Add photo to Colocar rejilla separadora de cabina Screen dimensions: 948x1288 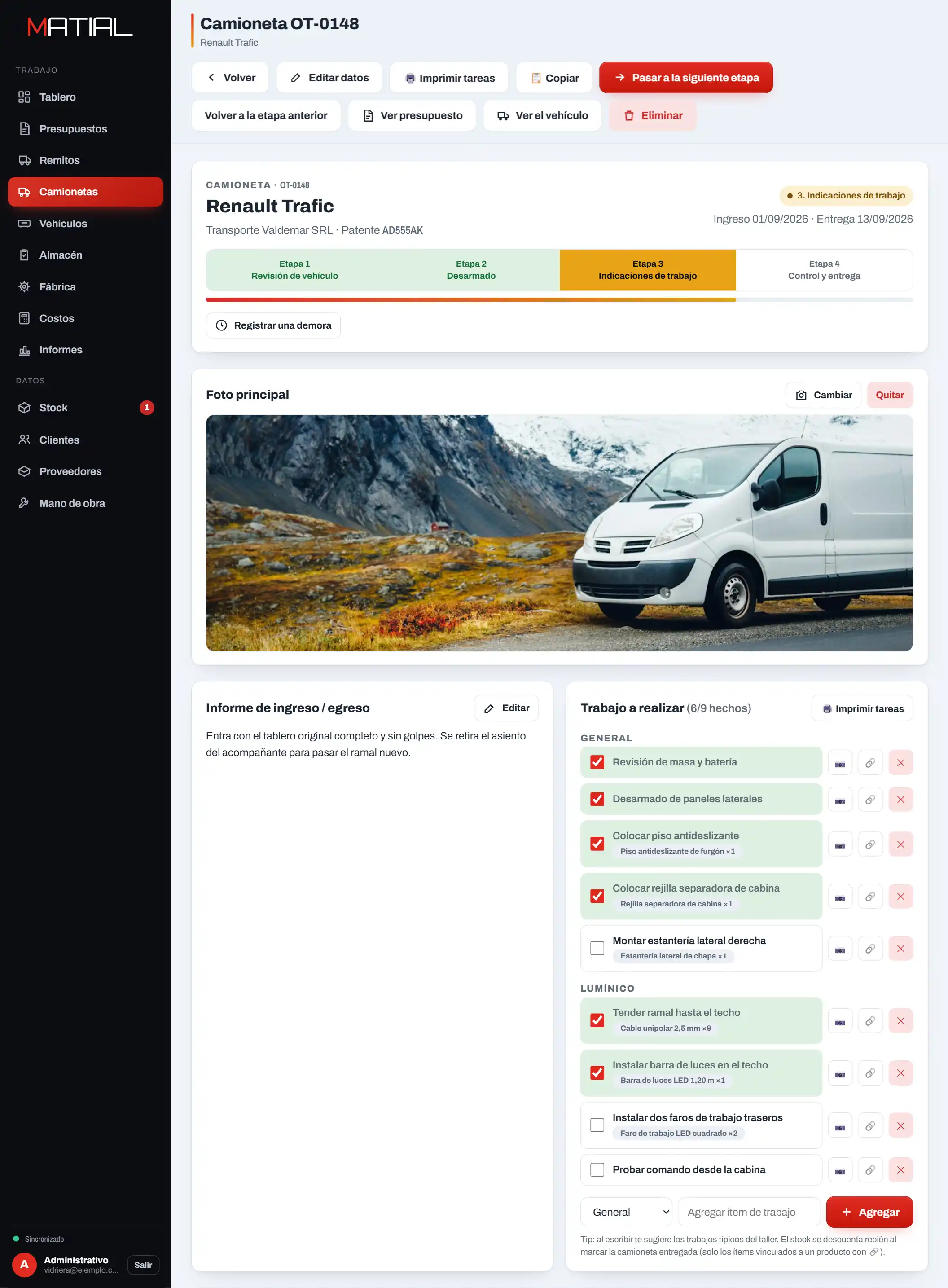[x=839, y=897]
